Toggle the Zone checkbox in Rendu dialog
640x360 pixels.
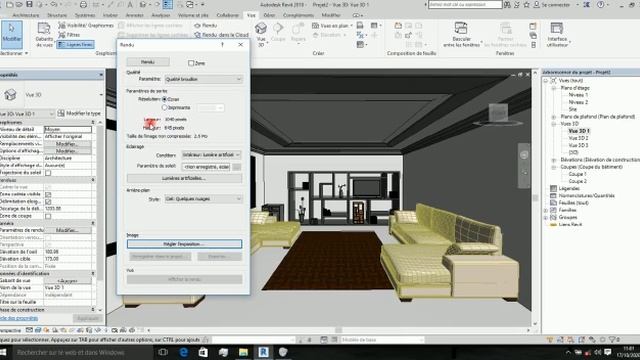[191, 63]
